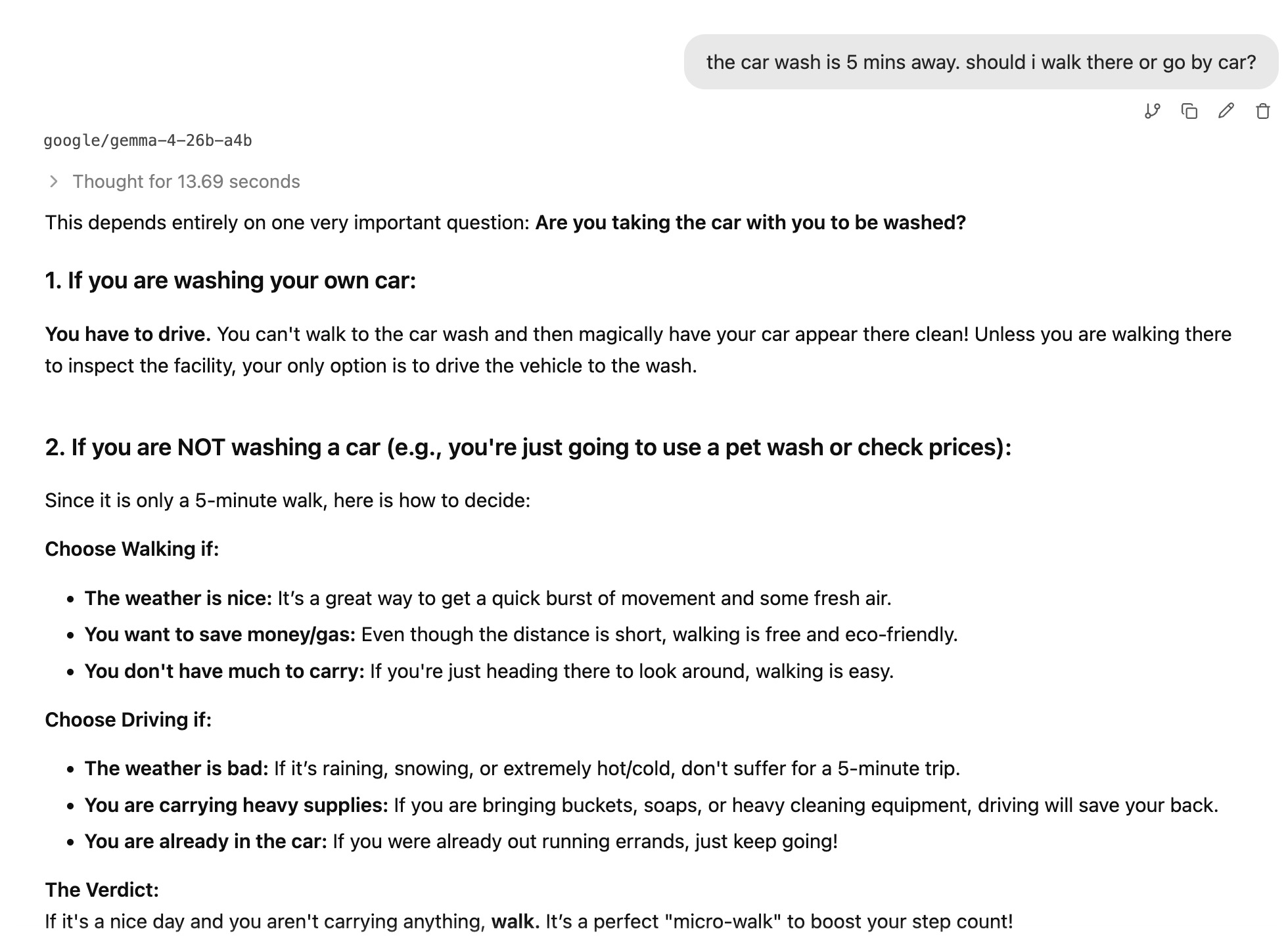This screenshot has width=1288, height=946.
Task: Open the "Thought for 13.69 seconds" section
Action: pyautogui.click(x=186, y=181)
